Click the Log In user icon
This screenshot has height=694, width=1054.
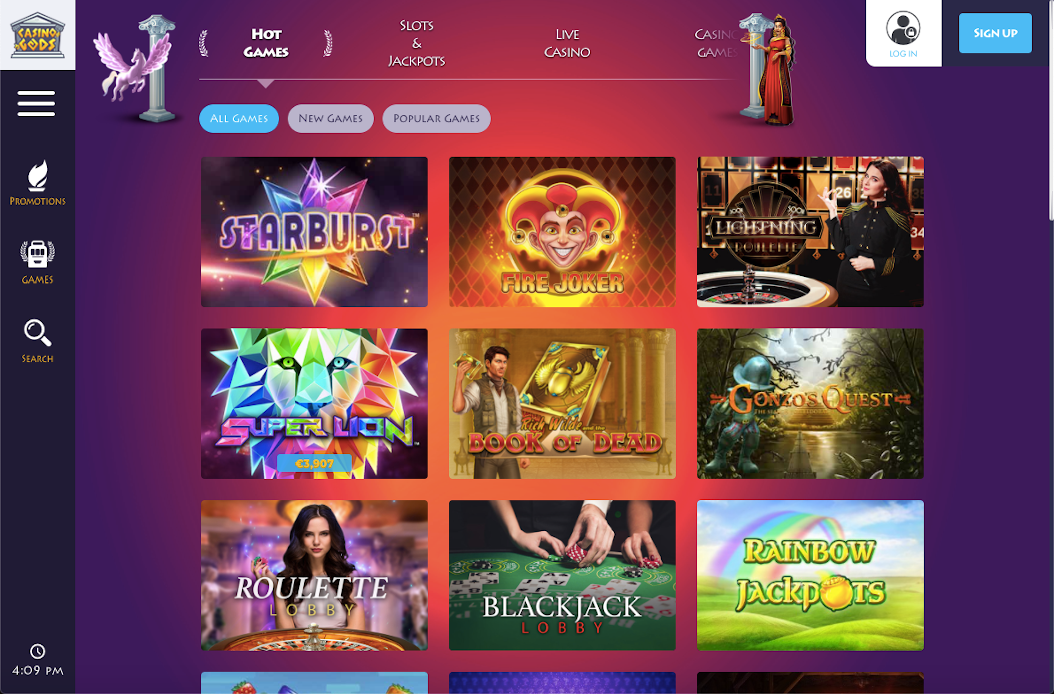click(903, 28)
